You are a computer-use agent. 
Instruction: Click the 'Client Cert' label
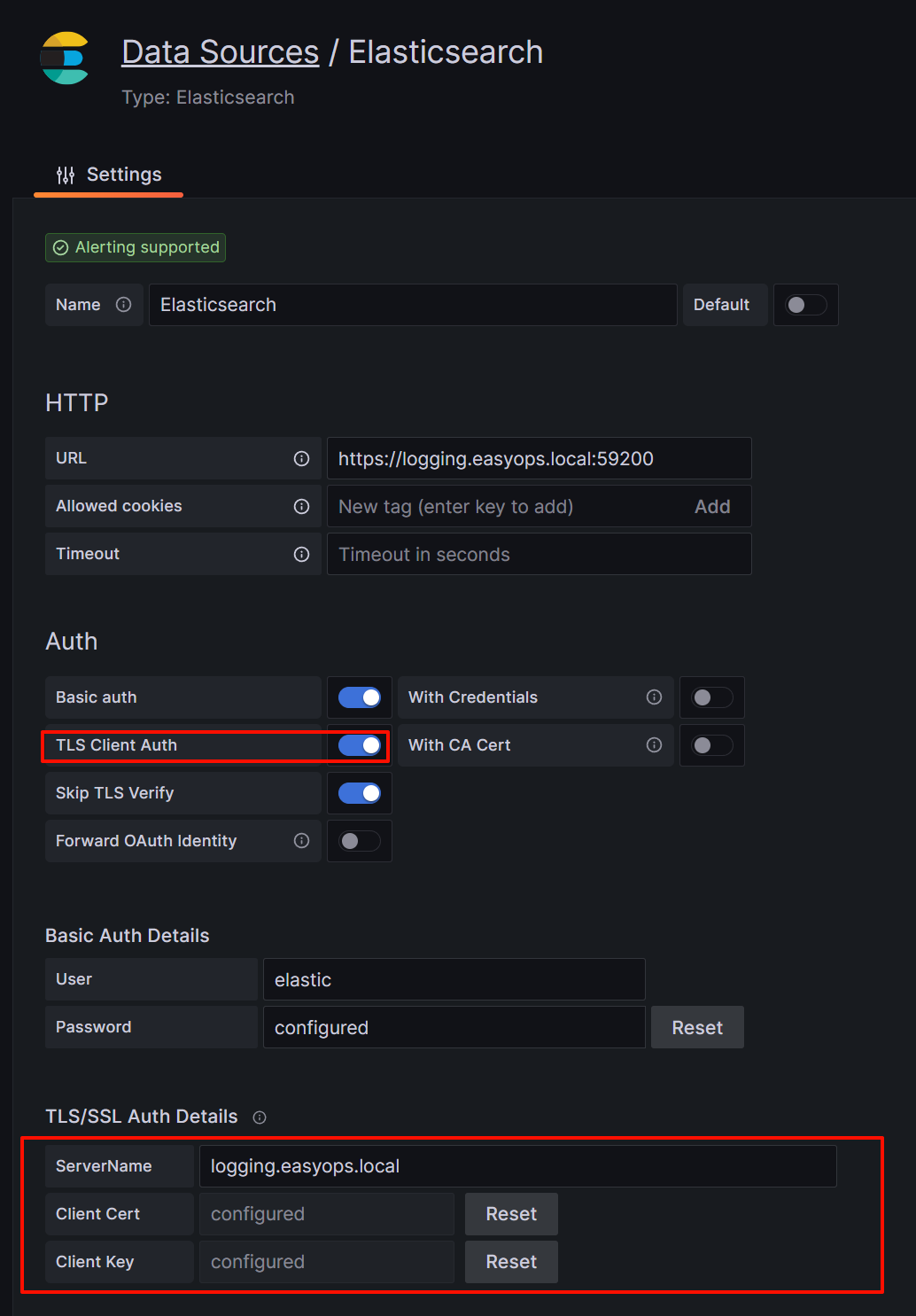tap(97, 1214)
